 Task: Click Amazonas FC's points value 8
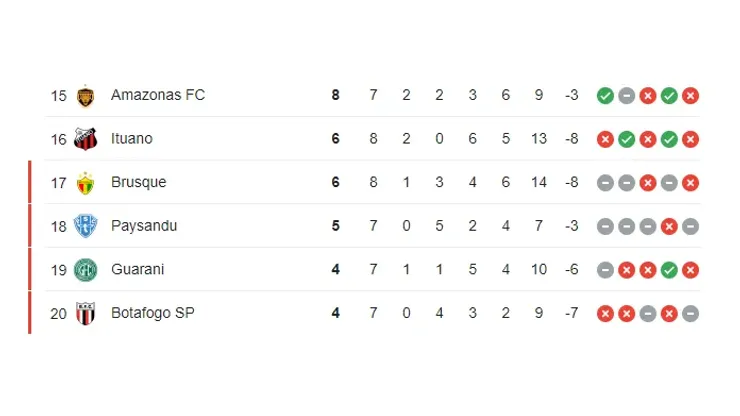click(x=336, y=96)
